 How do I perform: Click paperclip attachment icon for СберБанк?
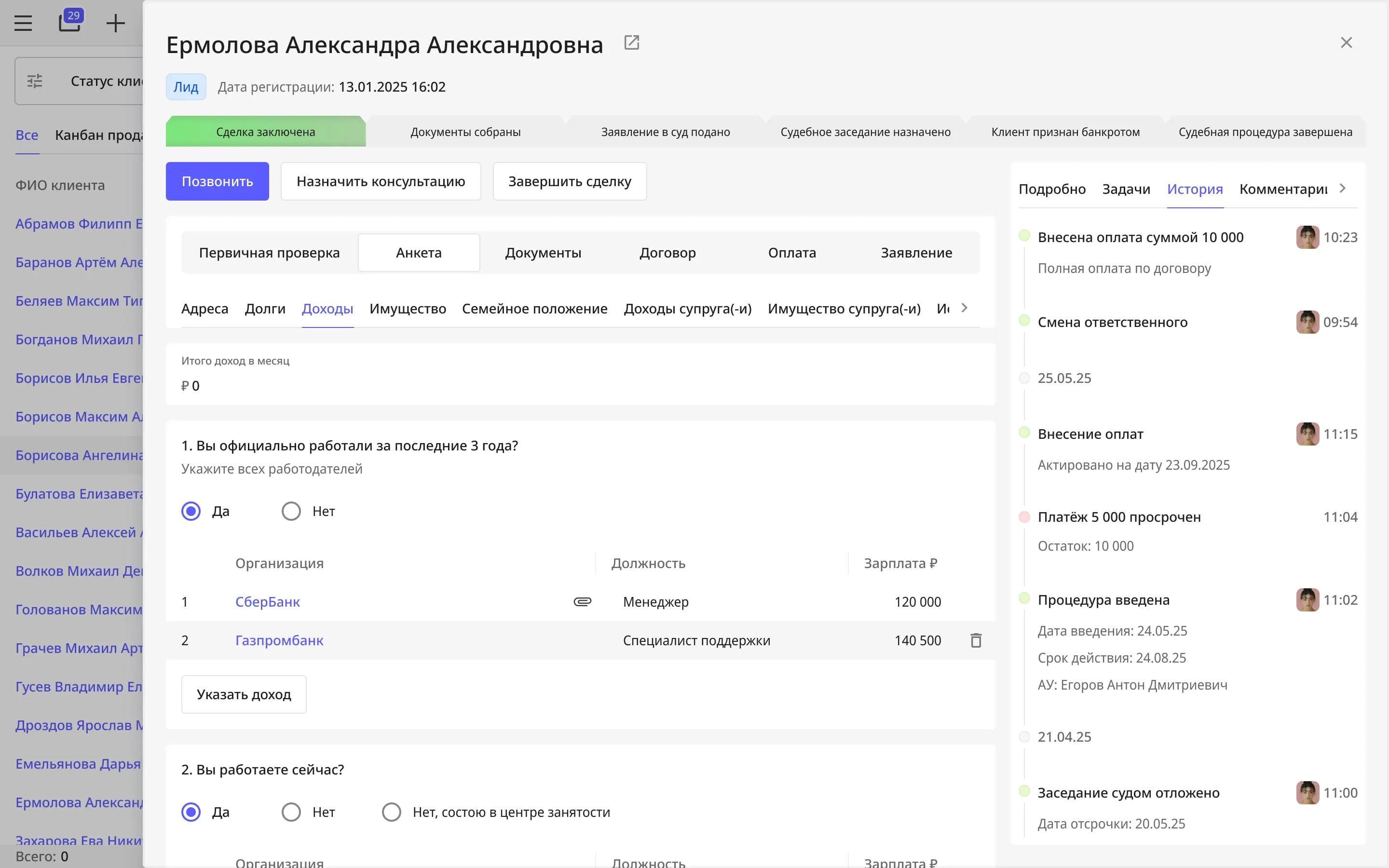point(582,602)
